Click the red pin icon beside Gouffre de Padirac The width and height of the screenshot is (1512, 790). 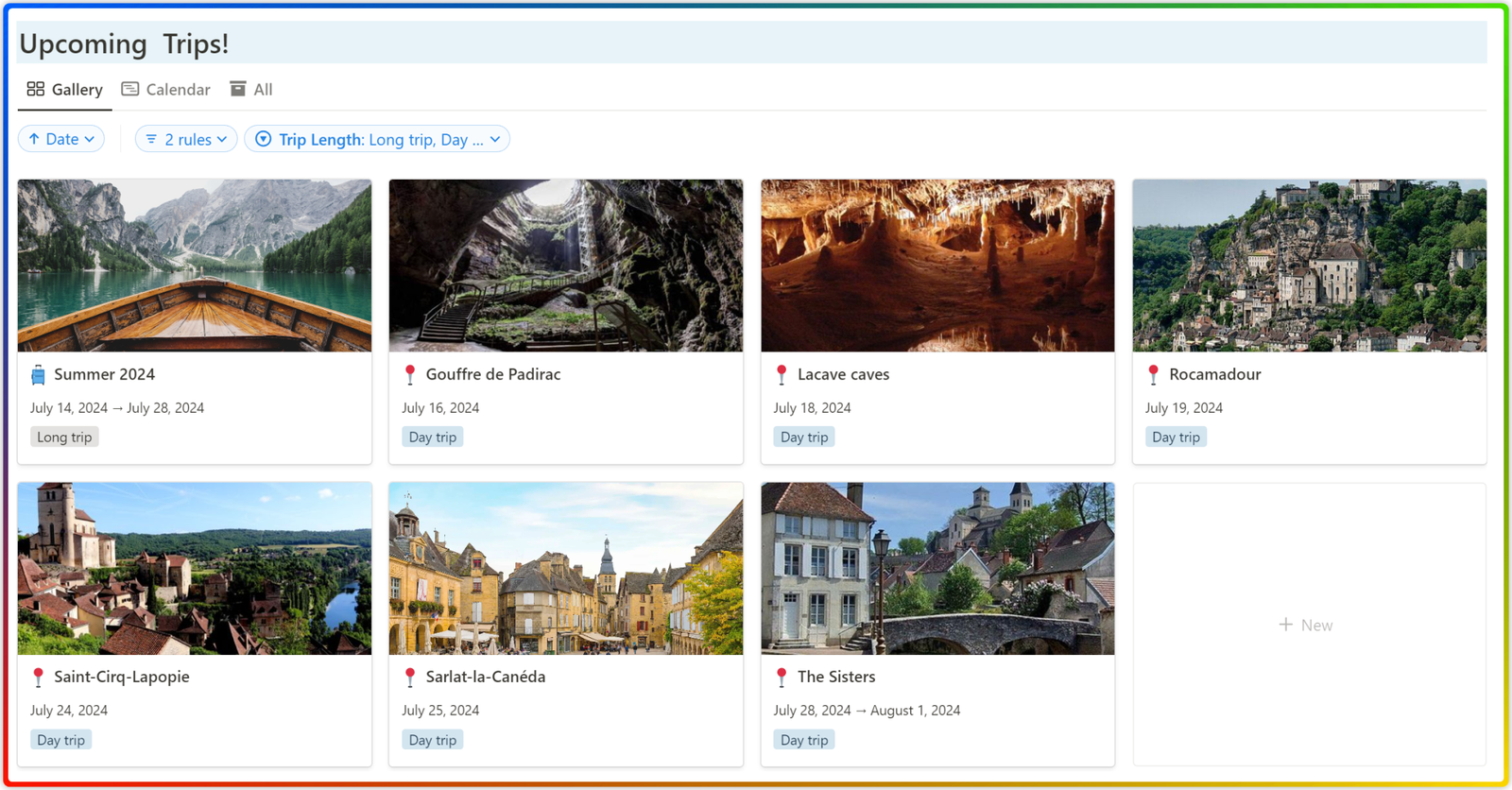tap(410, 375)
